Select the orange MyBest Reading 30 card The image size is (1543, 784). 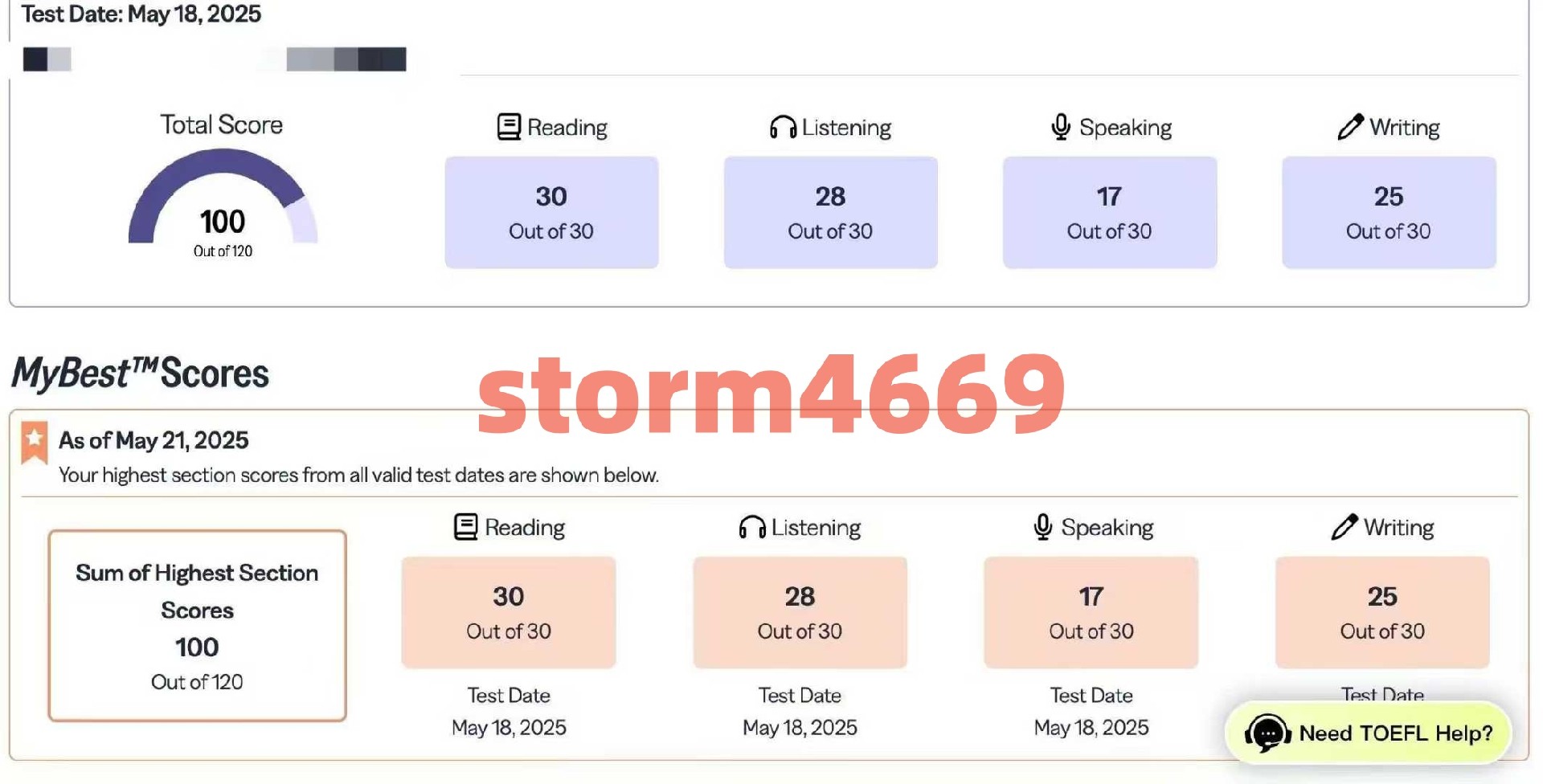pyautogui.click(x=509, y=612)
